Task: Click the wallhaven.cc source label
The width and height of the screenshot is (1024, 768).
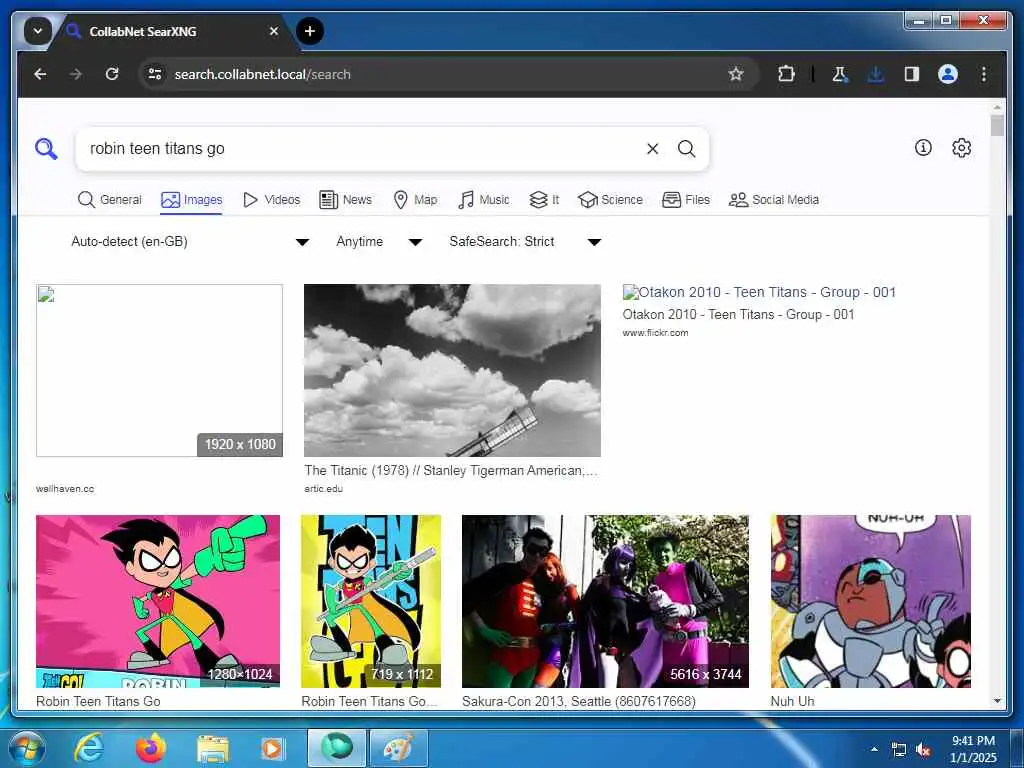Action: coord(65,488)
